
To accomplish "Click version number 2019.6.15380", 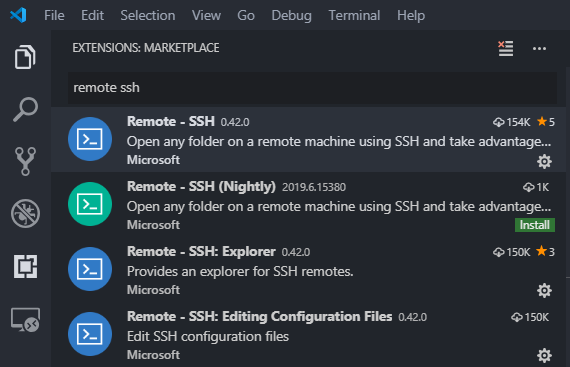I will pos(314,187).
